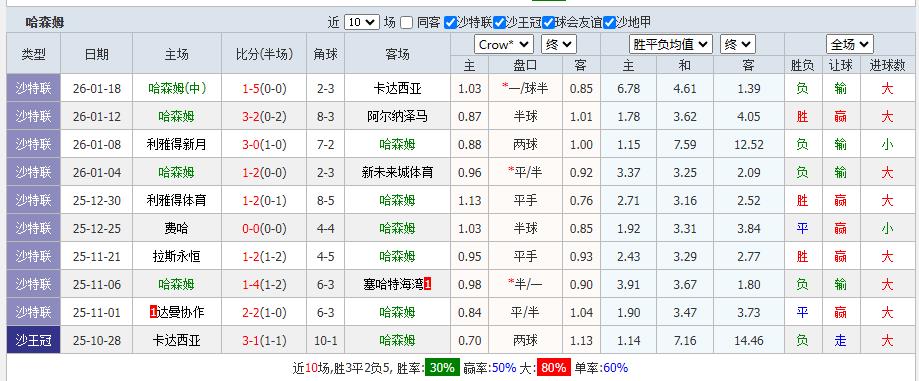Screen dimensions: 919x381
Task: Click the 角球 column header
Action: [325, 54]
